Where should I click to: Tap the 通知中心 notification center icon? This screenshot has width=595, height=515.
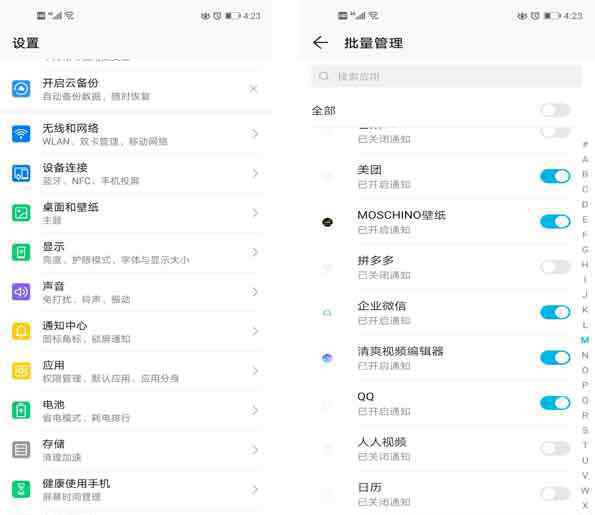[x=21, y=331]
